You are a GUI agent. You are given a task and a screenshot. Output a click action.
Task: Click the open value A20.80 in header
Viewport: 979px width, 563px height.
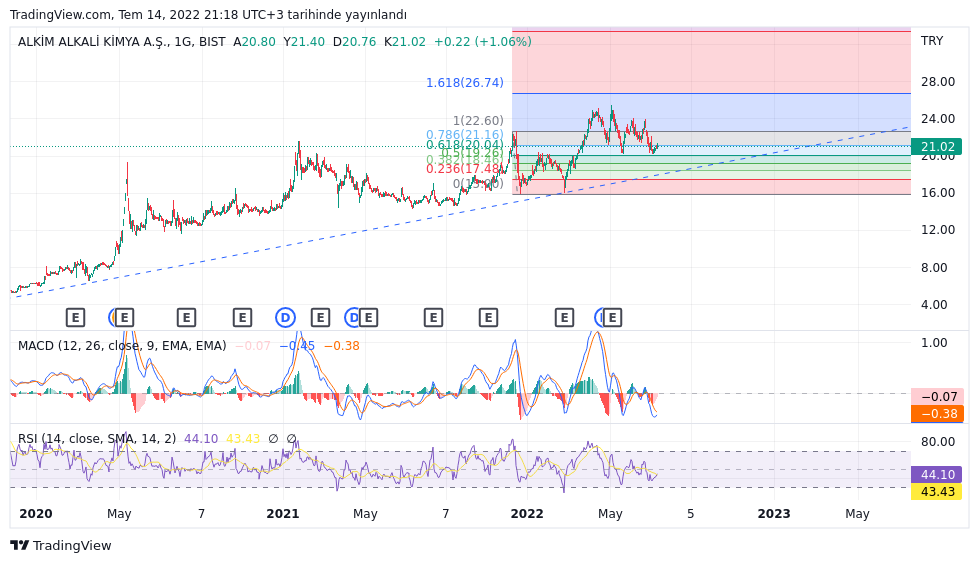pyautogui.click(x=254, y=42)
